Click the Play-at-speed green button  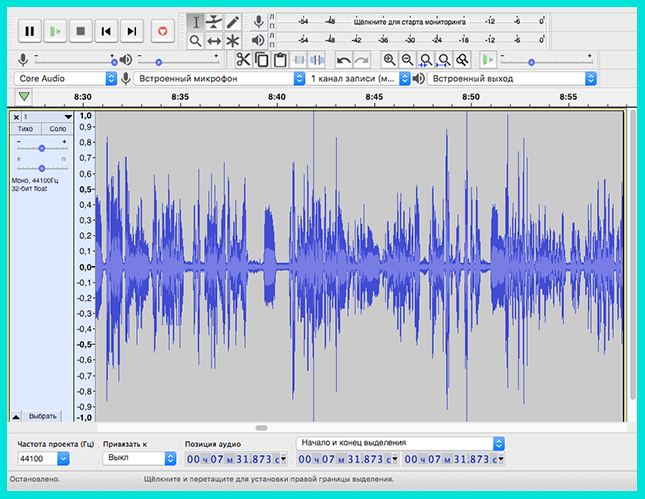pyautogui.click(x=488, y=60)
